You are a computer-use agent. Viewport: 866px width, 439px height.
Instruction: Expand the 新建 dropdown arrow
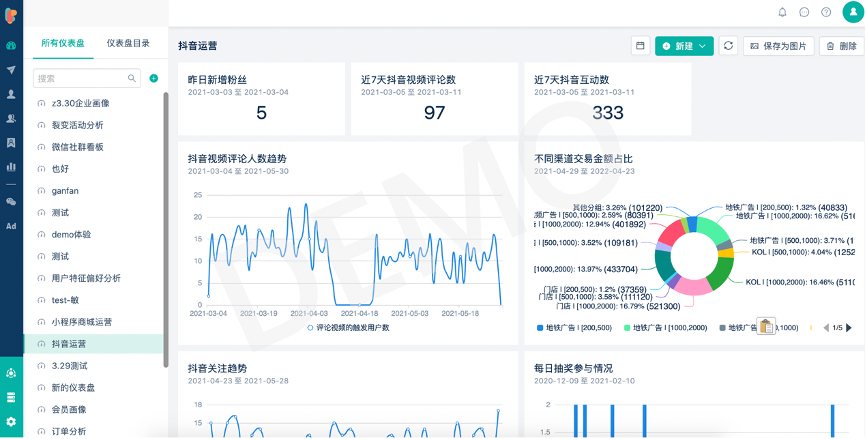(x=702, y=46)
